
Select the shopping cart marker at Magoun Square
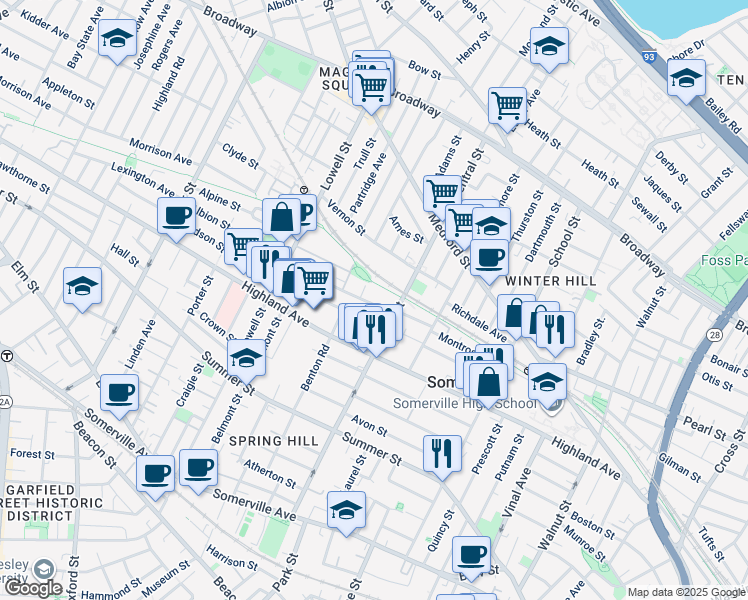click(x=372, y=85)
